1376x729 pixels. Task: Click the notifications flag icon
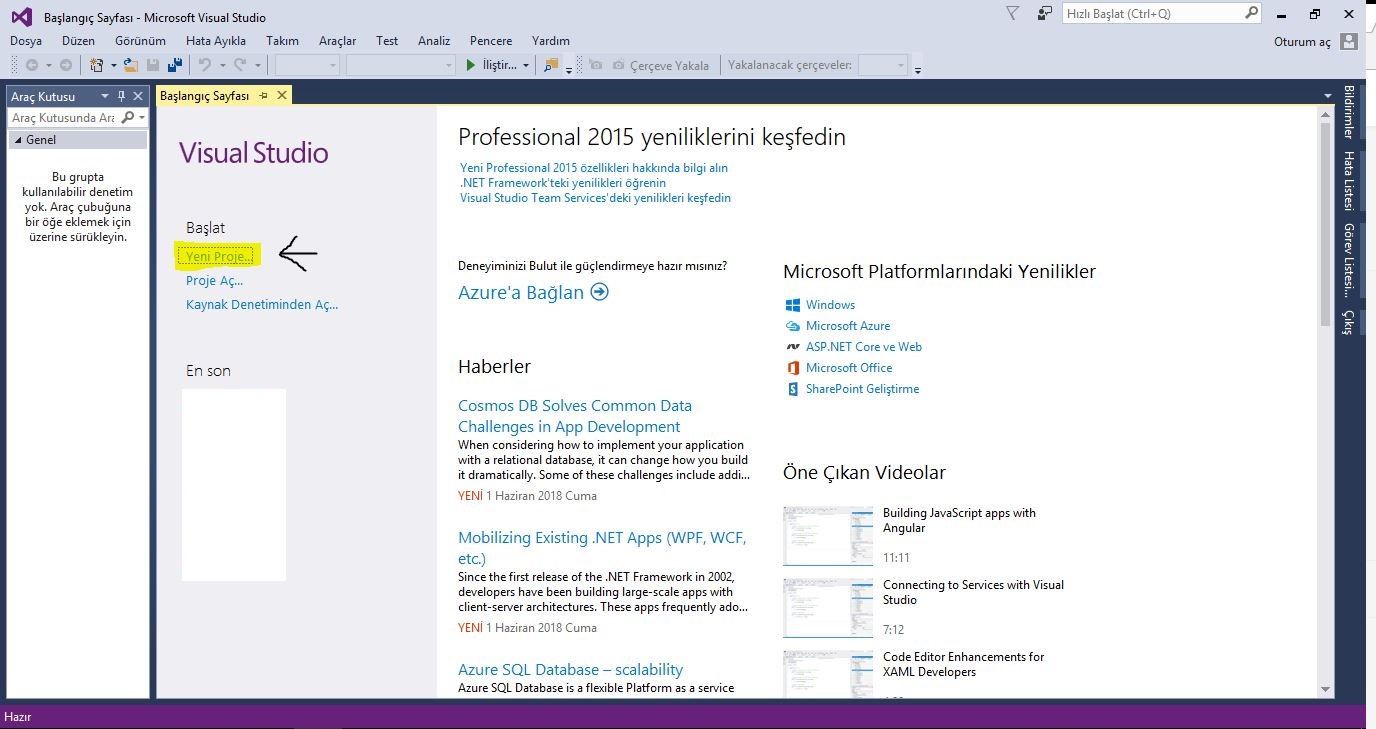pos(1013,14)
